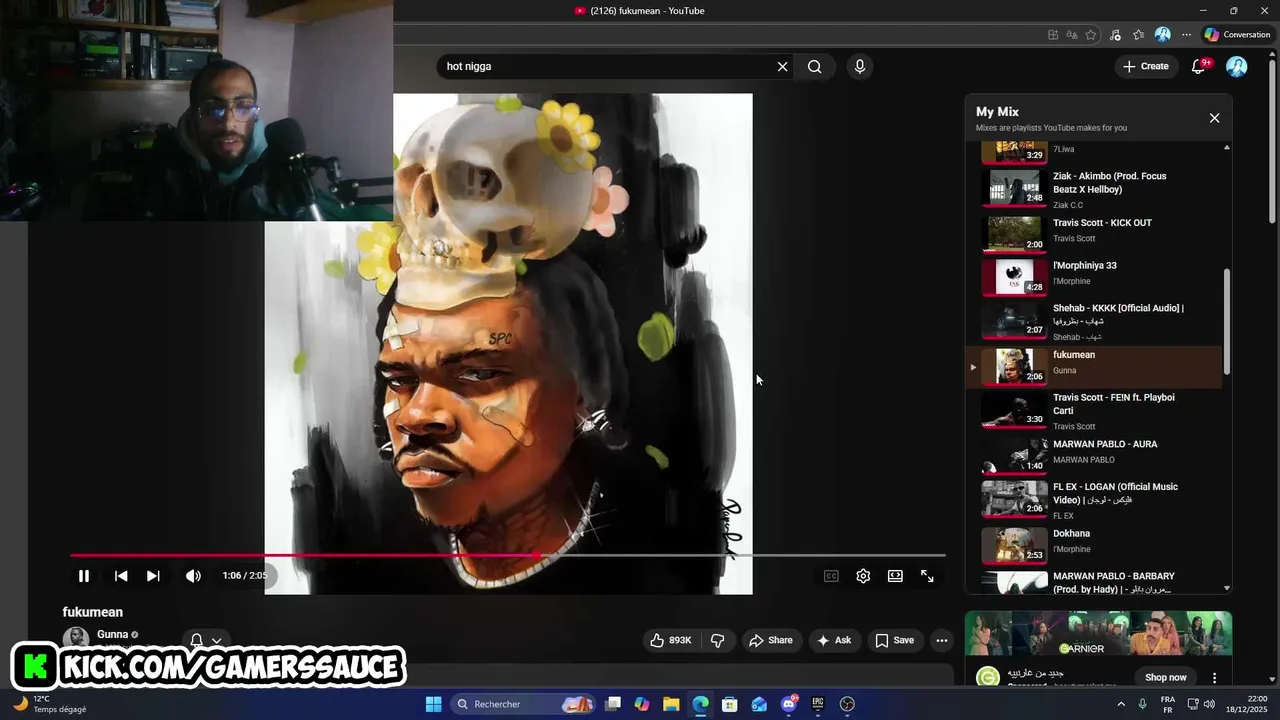1280x720 pixels.
Task: Open Edge settings and more menu
Action: point(1187,34)
